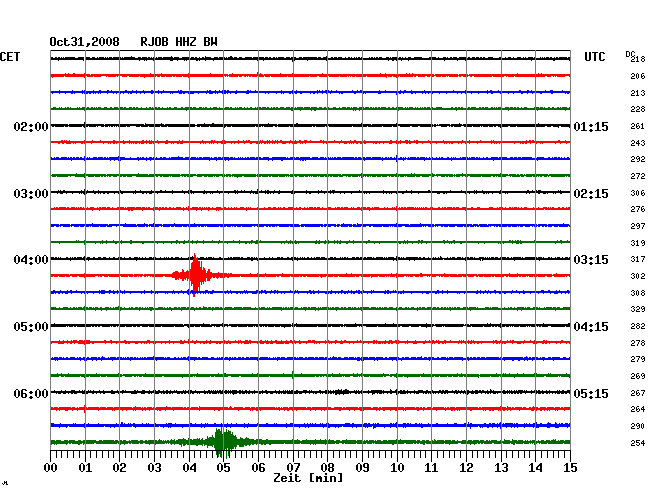650x494 pixels.
Task: Click the DC offset value 228
Action: pos(638,109)
